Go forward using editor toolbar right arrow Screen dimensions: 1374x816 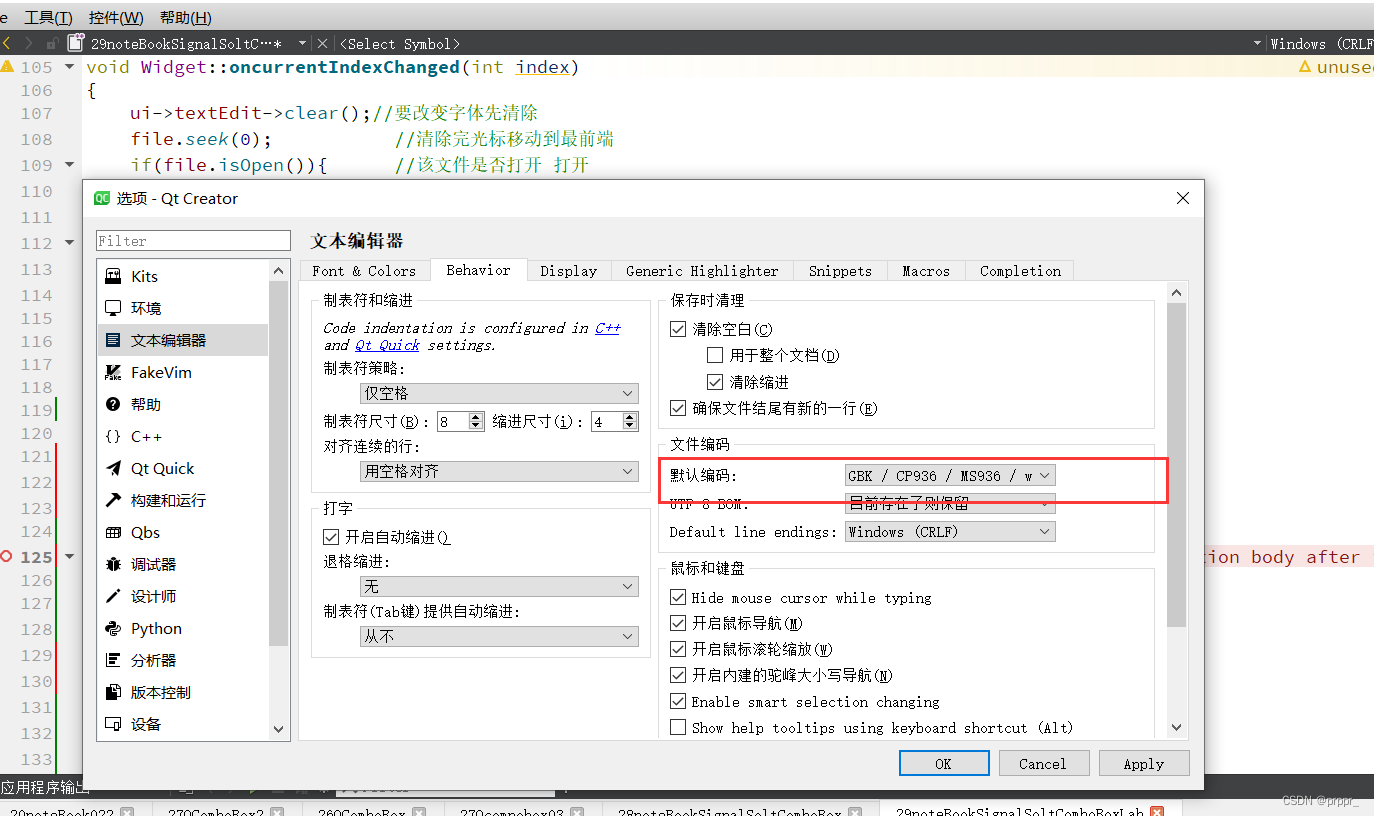click(x=28, y=43)
